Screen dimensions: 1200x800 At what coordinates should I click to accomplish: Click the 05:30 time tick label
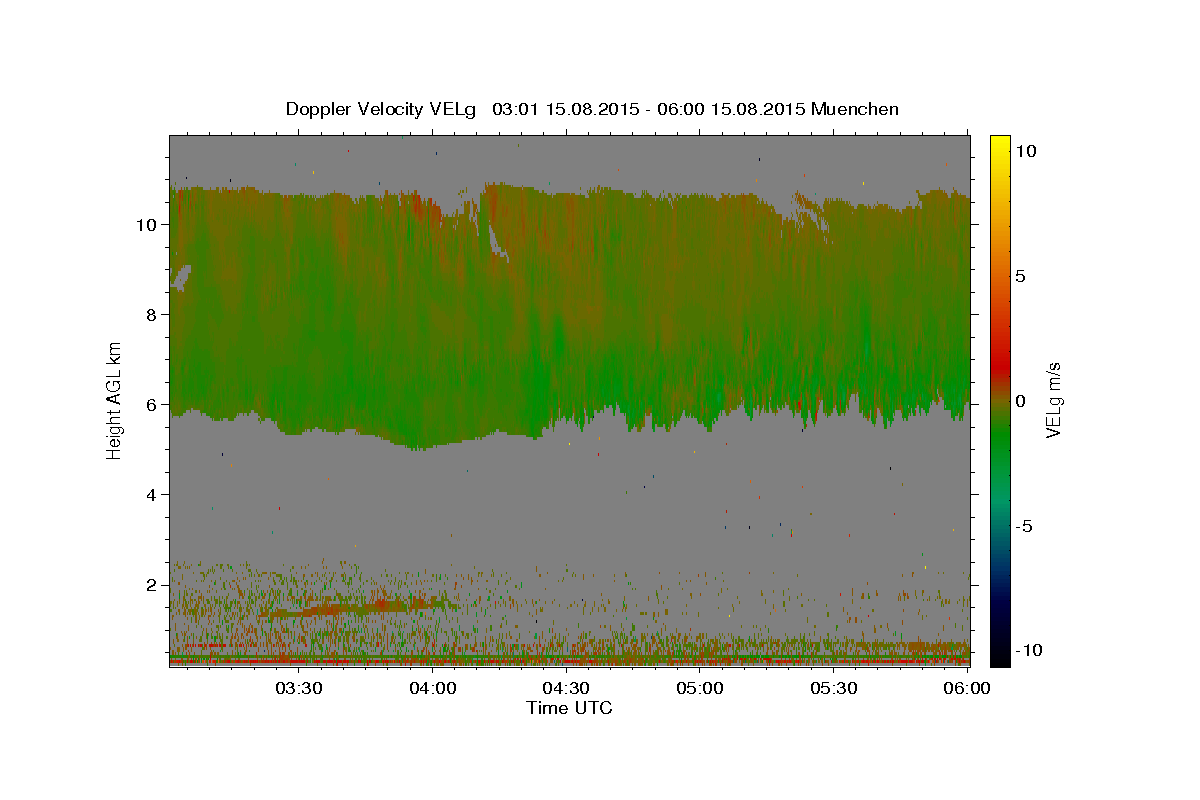834,688
